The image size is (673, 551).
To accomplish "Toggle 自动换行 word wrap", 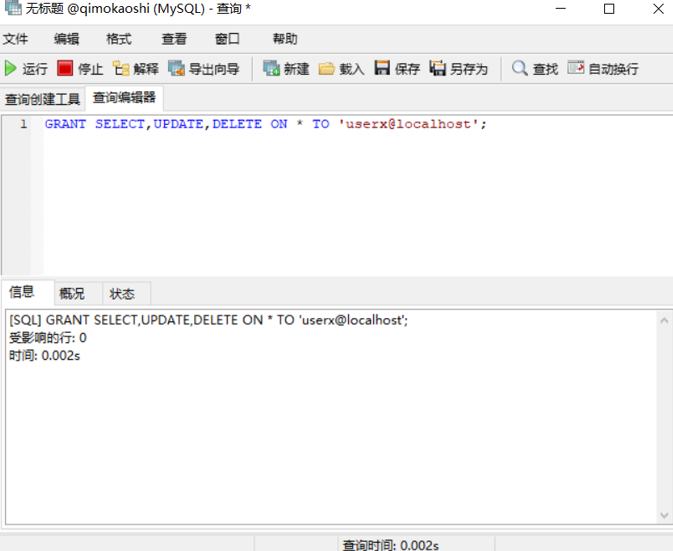I will pyautogui.click(x=603, y=69).
